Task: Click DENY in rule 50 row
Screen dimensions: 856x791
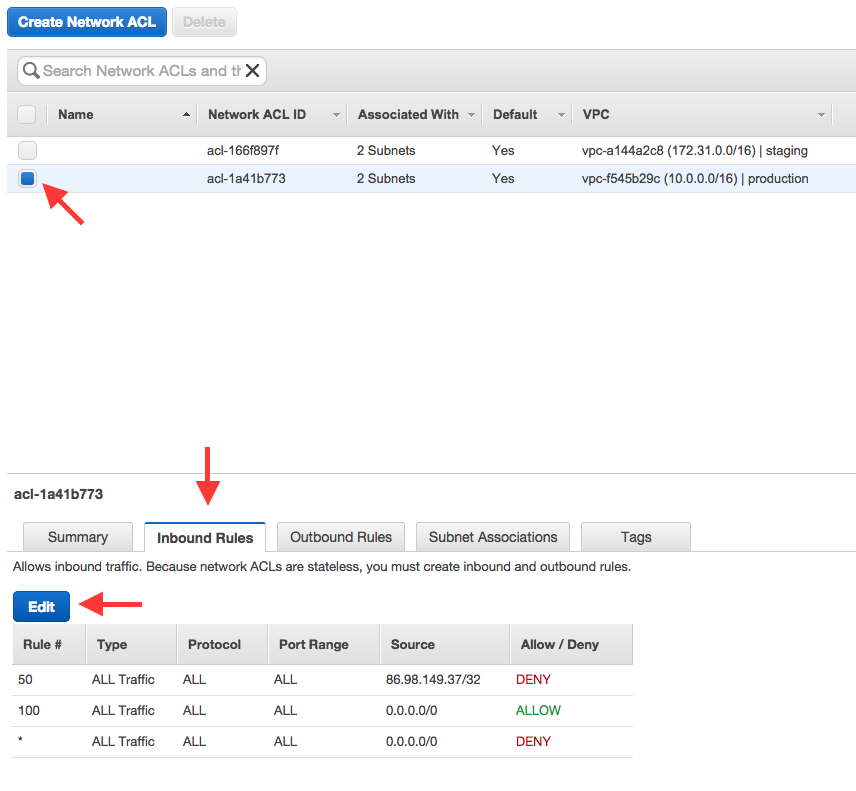Action: click(533, 680)
